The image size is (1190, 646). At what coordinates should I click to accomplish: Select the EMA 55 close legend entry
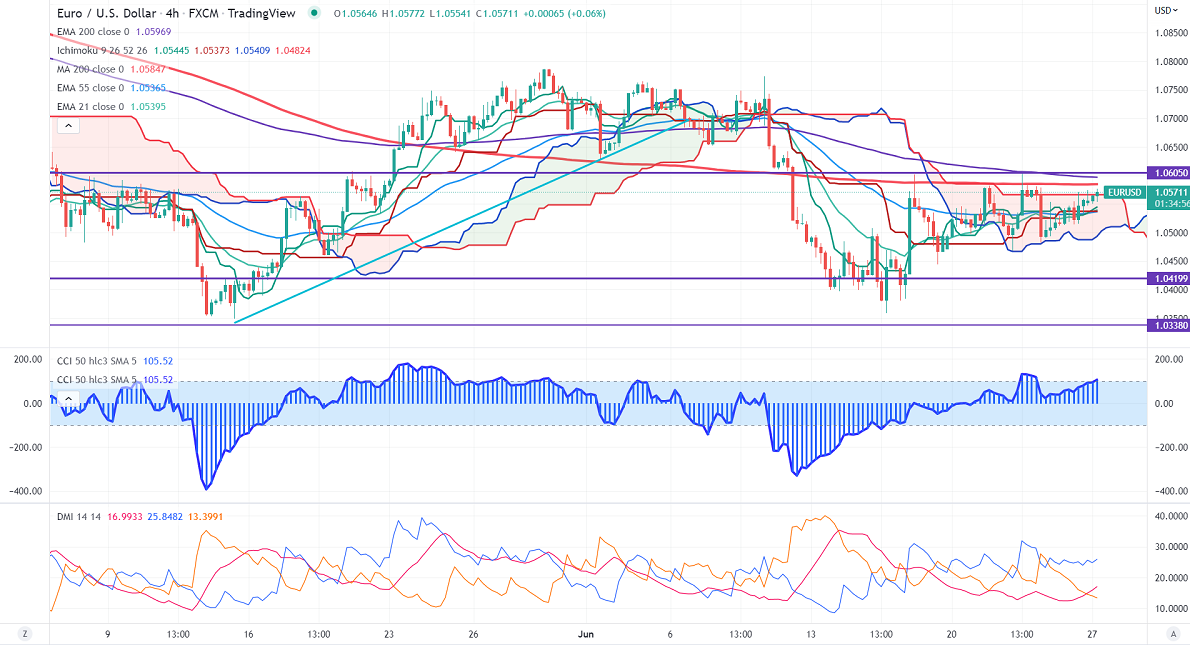coord(90,88)
